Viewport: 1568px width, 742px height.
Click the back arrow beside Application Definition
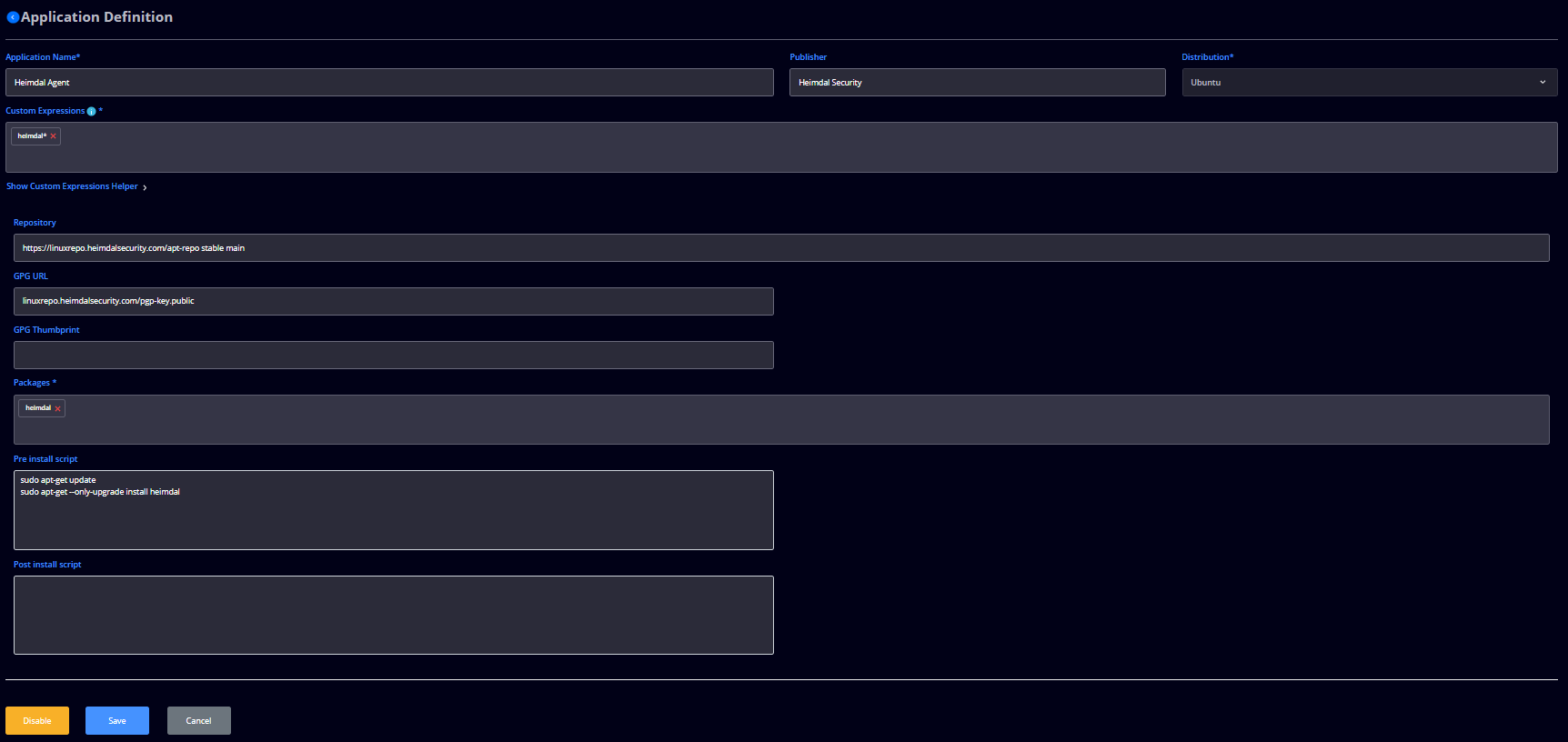(x=13, y=17)
